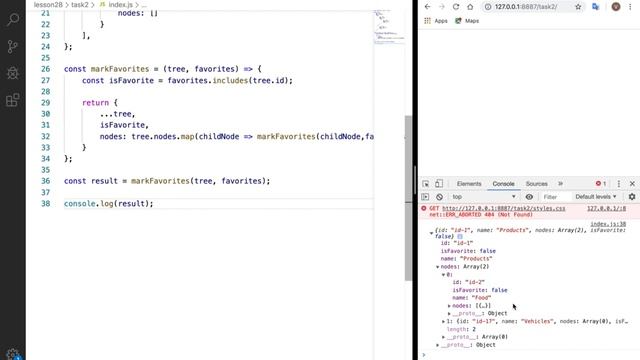The width and height of the screenshot is (640, 360).
Task: Click 'isFavorite: false' under id-2
Action: click(480, 290)
